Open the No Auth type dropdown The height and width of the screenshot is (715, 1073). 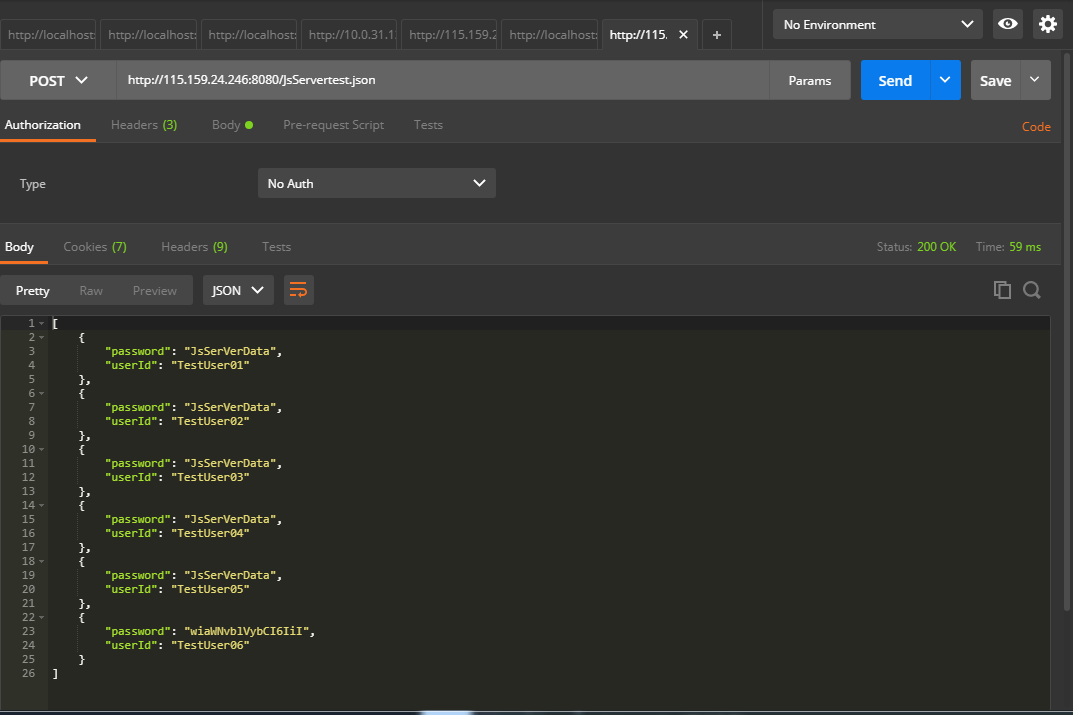(376, 183)
